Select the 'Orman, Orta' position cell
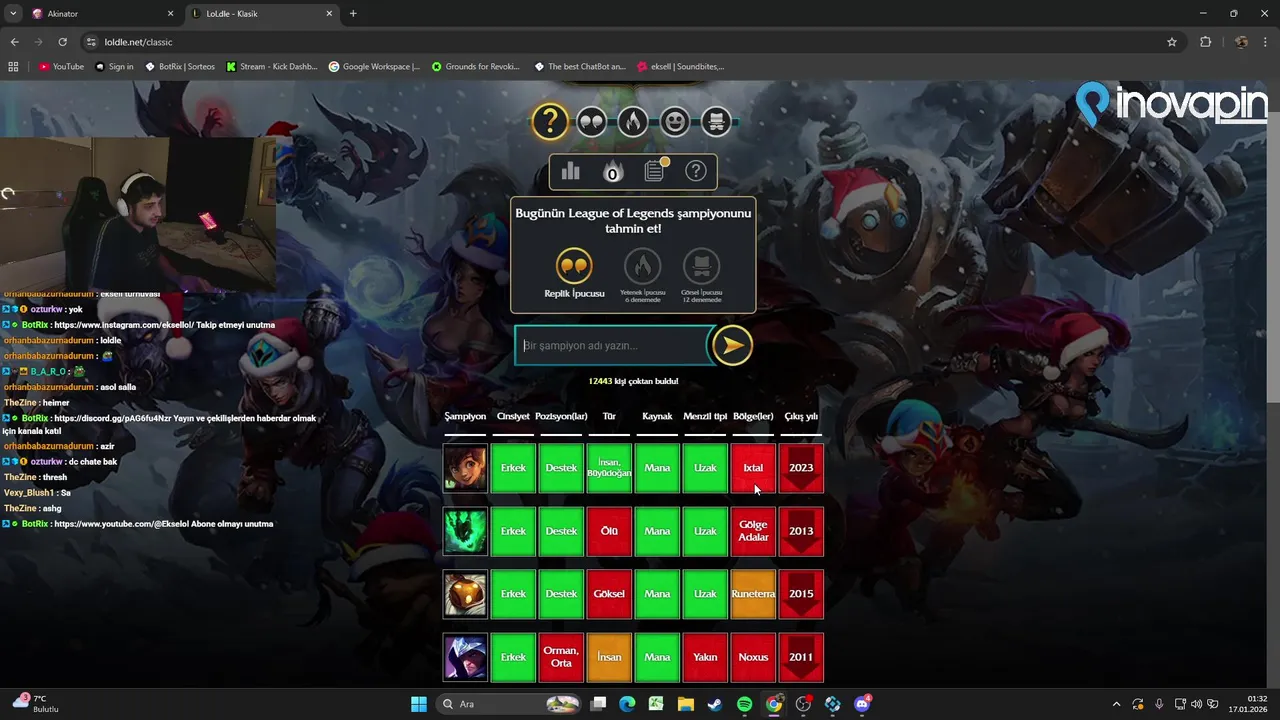The image size is (1280, 720). click(561, 657)
